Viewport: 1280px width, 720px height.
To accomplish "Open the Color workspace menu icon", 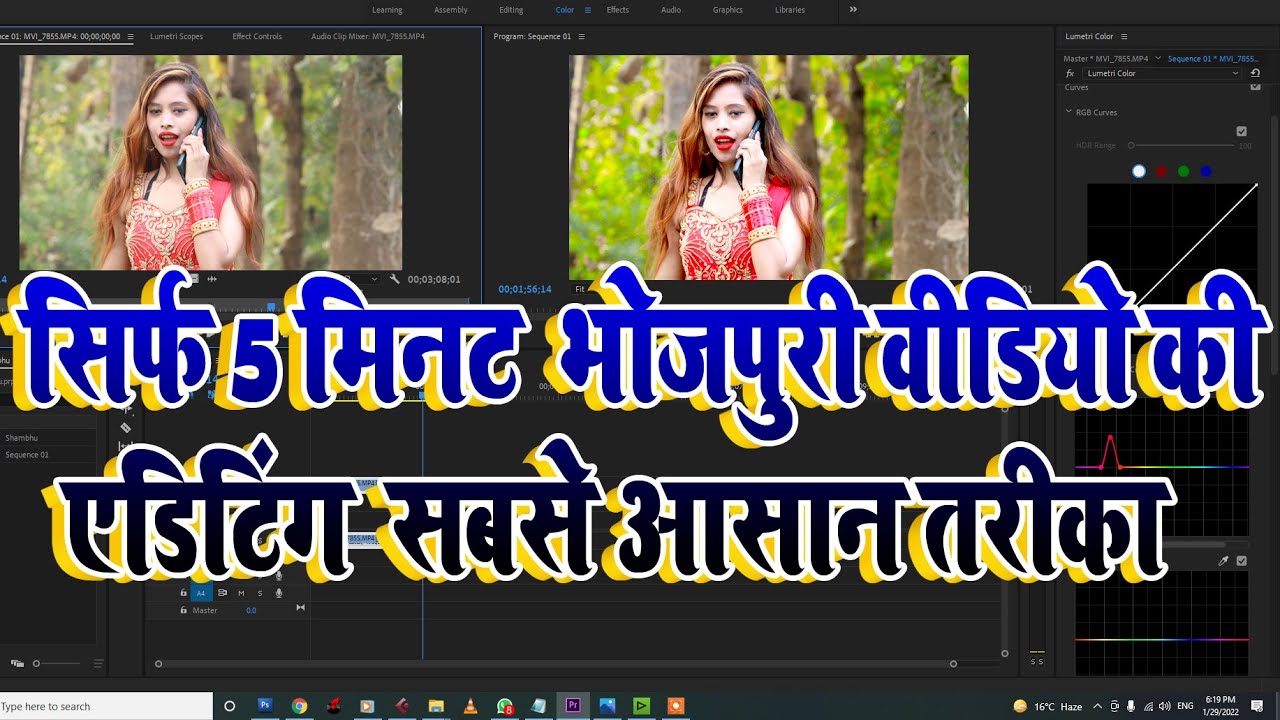I will [x=587, y=10].
